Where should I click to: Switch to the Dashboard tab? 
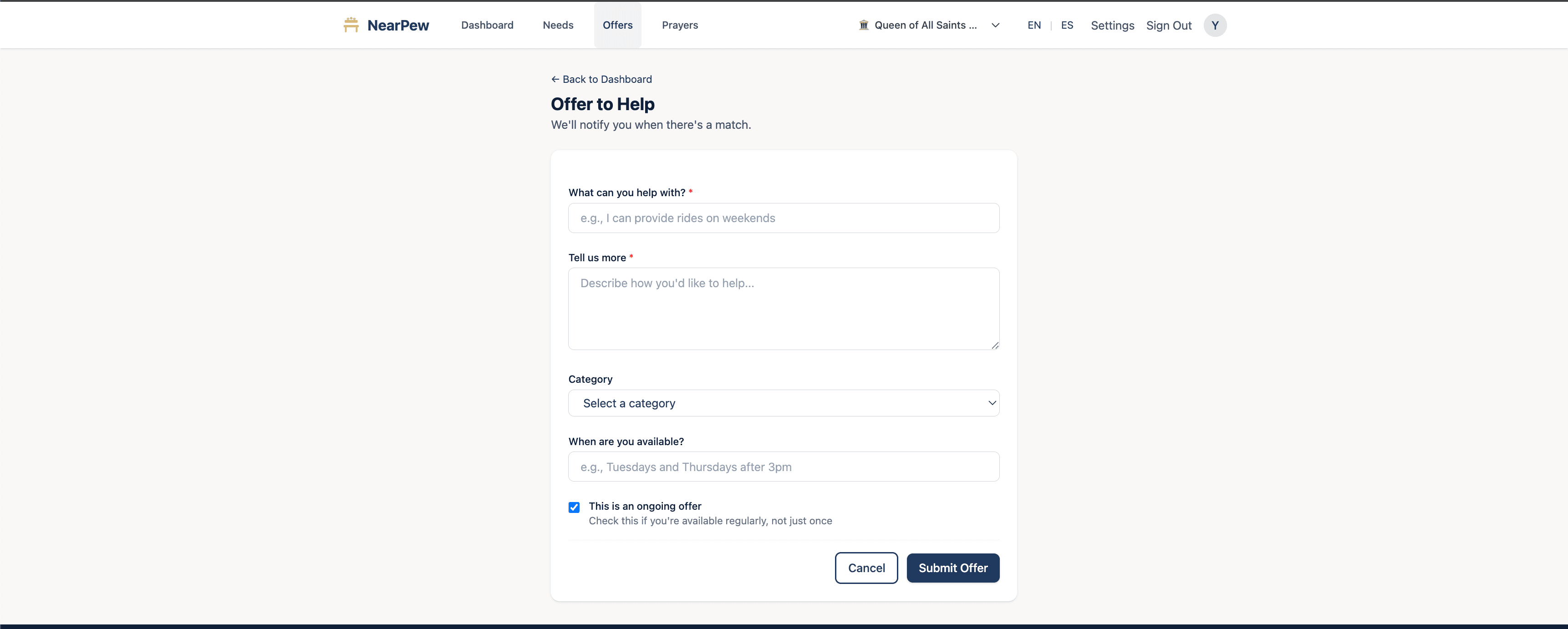pyautogui.click(x=486, y=25)
